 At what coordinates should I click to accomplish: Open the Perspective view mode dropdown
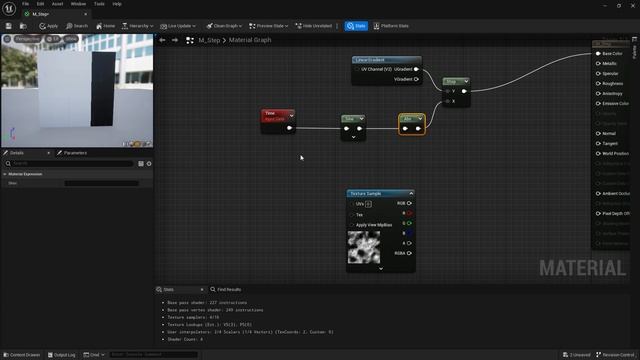[28, 39]
